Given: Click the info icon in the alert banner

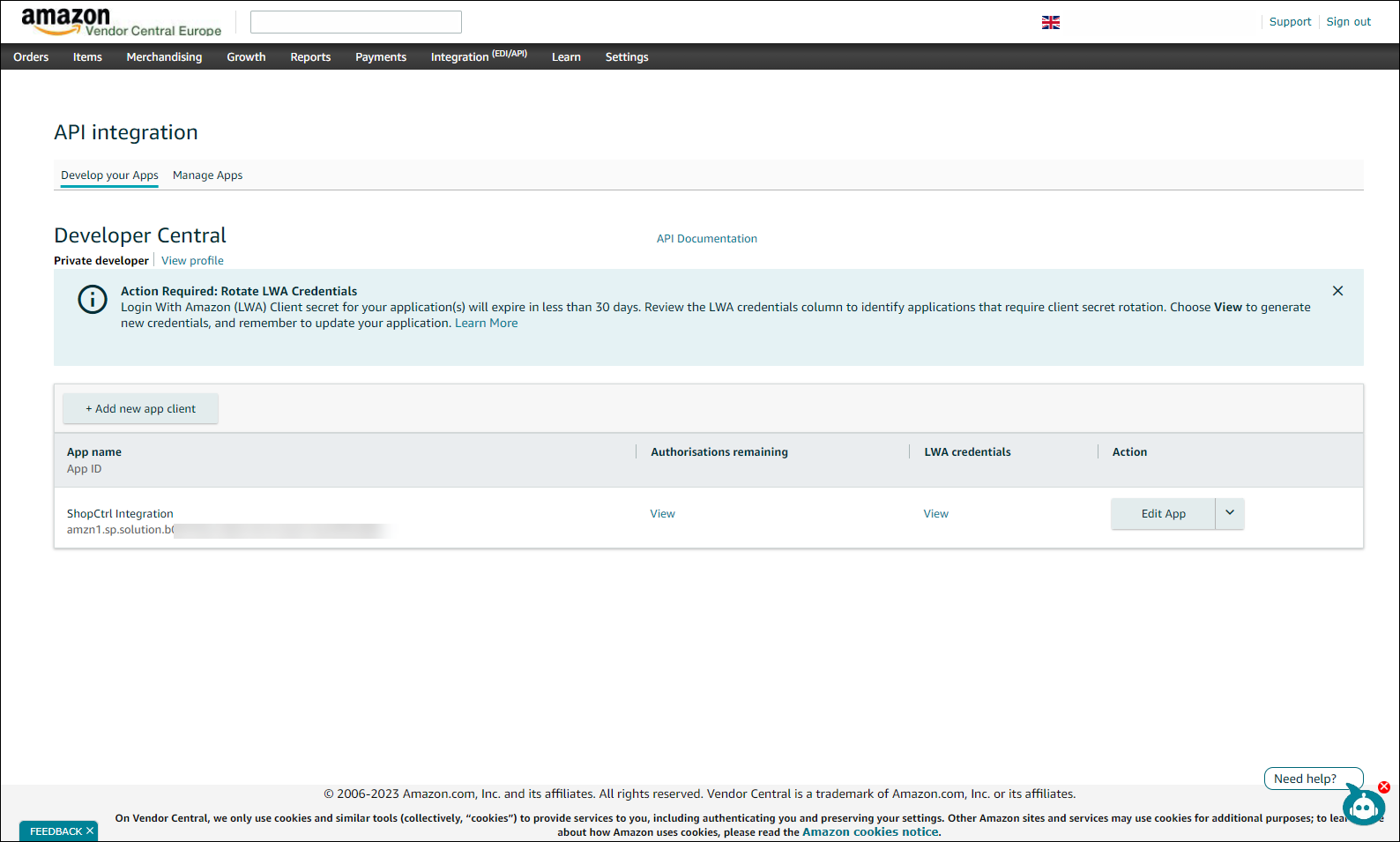Looking at the screenshot, I should click(x=93, y=299).
